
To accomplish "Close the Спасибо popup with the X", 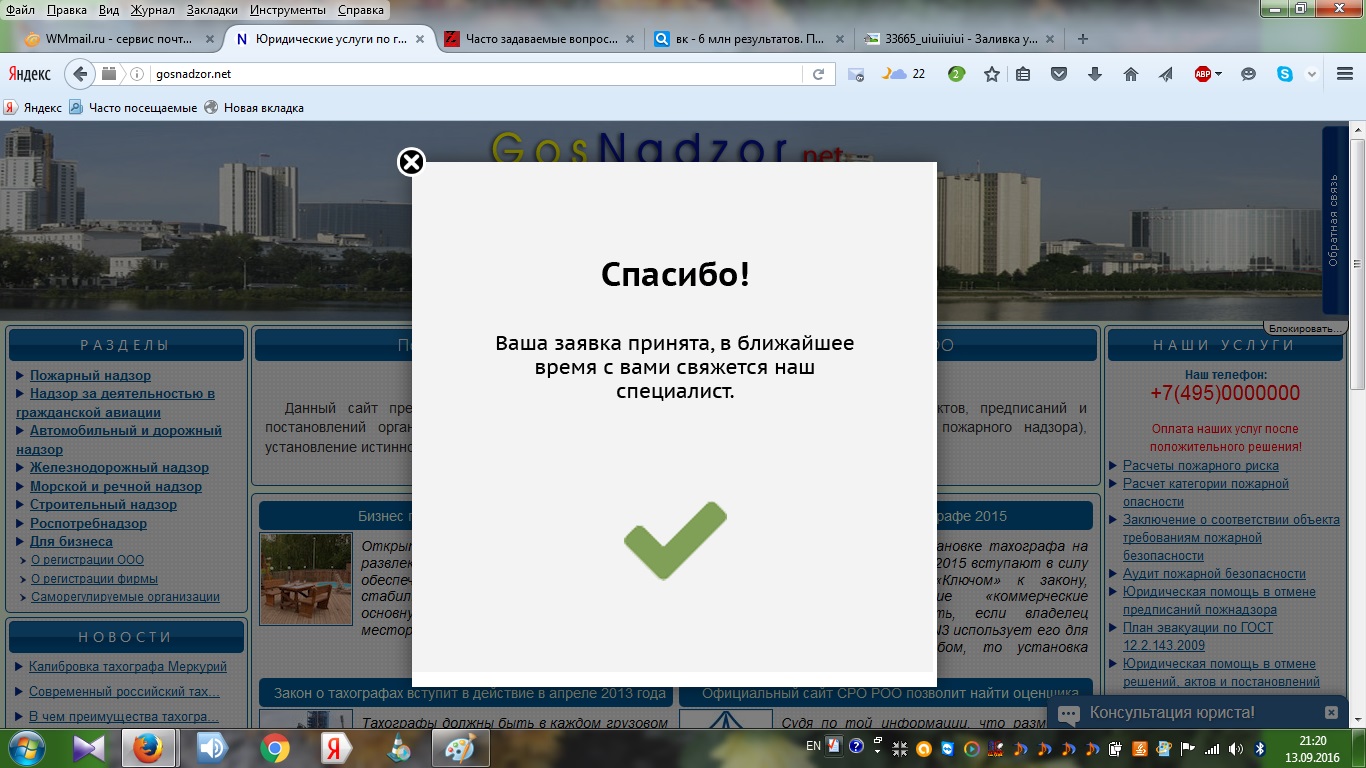I will click(x=411, y=162).
